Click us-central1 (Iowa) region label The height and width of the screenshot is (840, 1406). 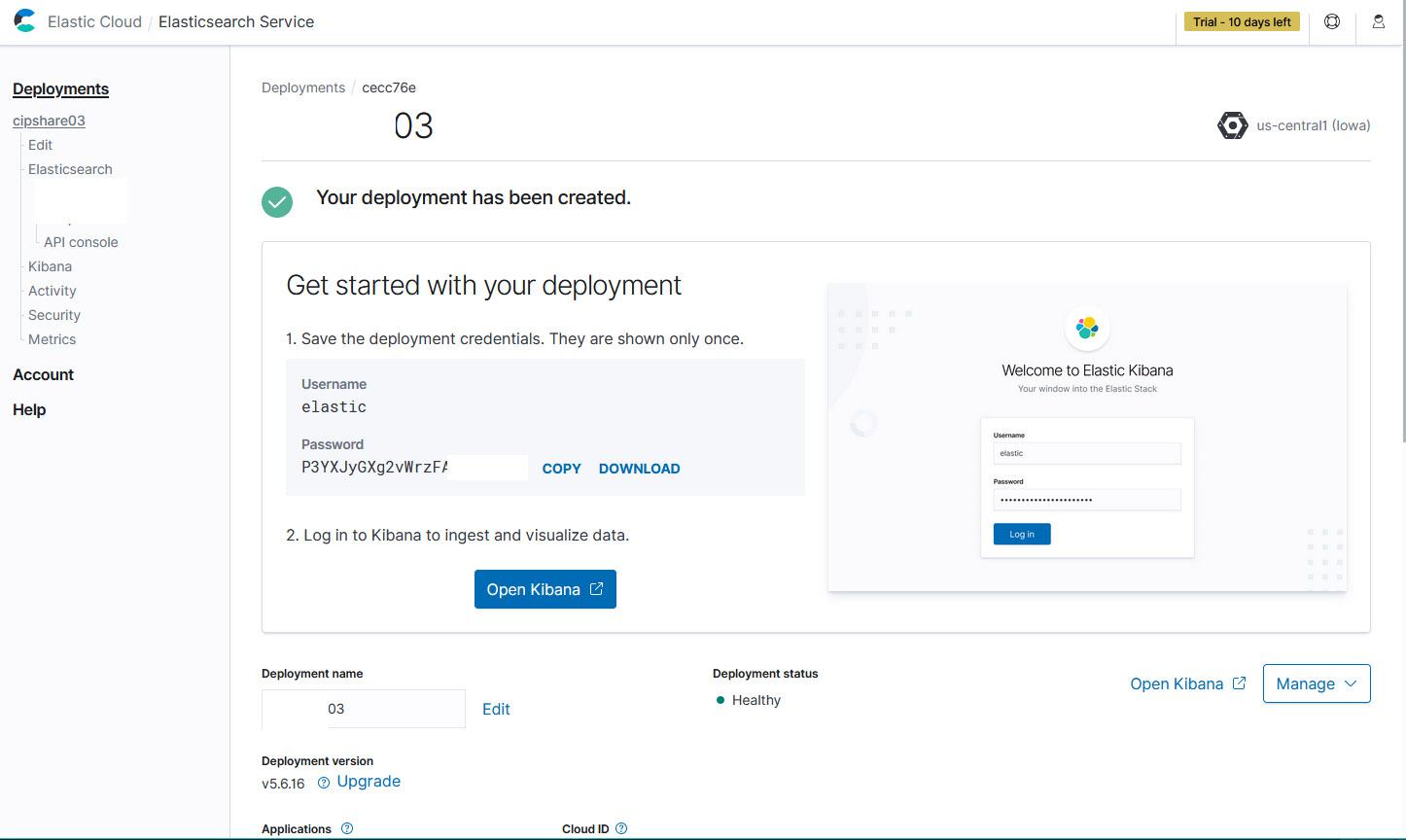tap(1314, 125)
